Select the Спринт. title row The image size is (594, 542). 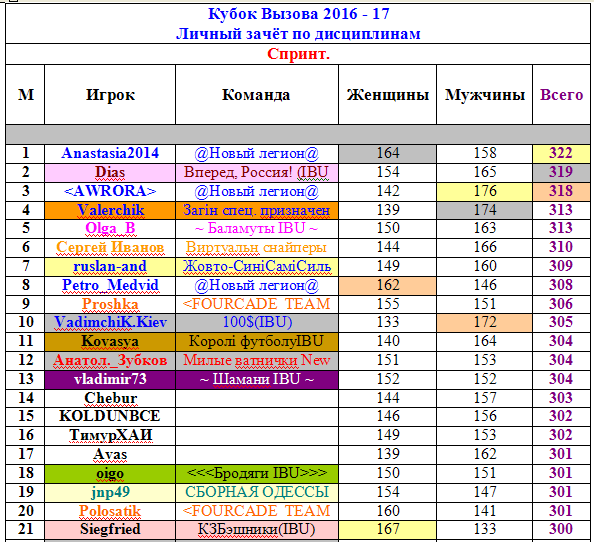click(298, 54)
